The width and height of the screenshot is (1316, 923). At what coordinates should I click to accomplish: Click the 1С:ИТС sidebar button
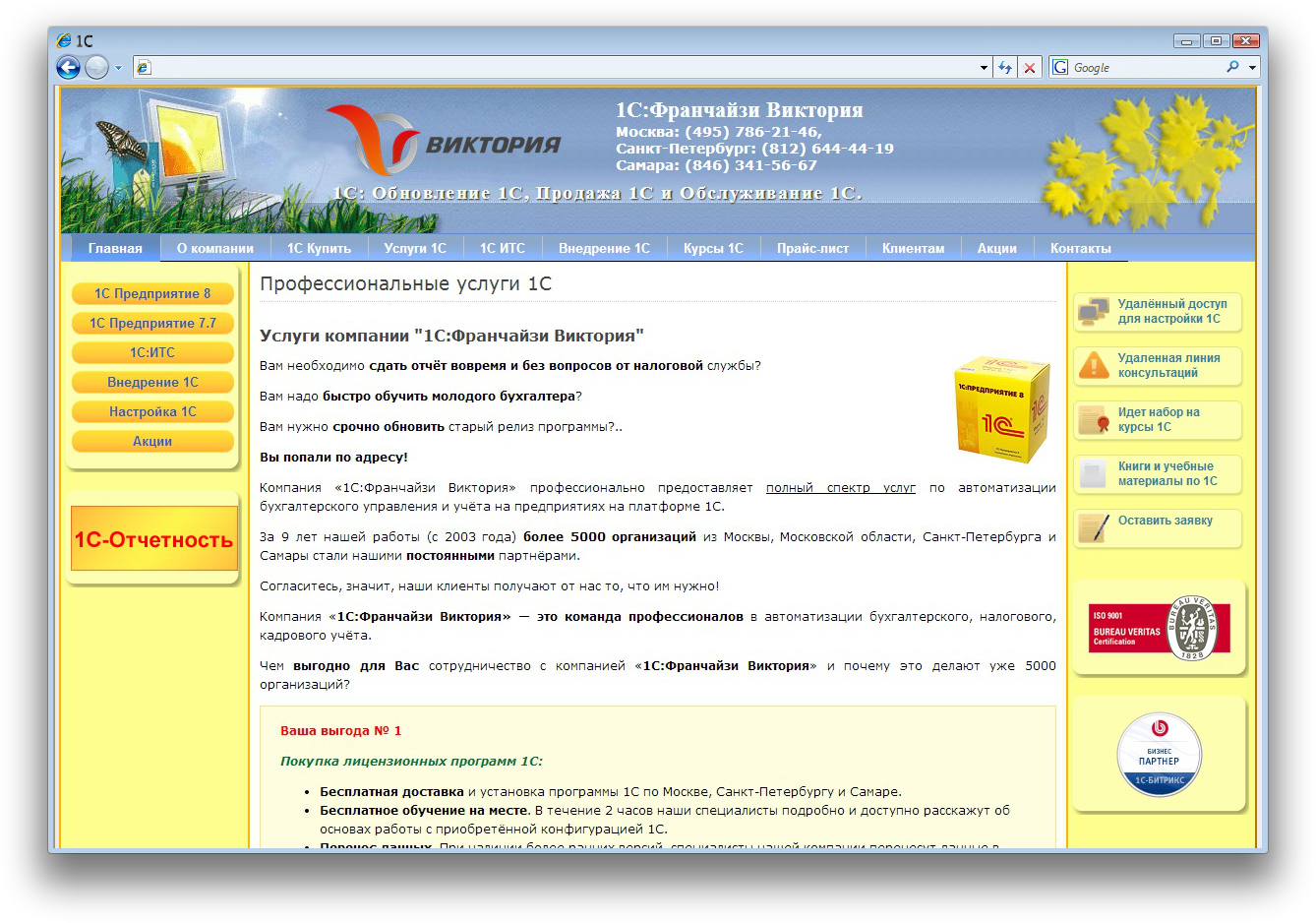point(152,352)
